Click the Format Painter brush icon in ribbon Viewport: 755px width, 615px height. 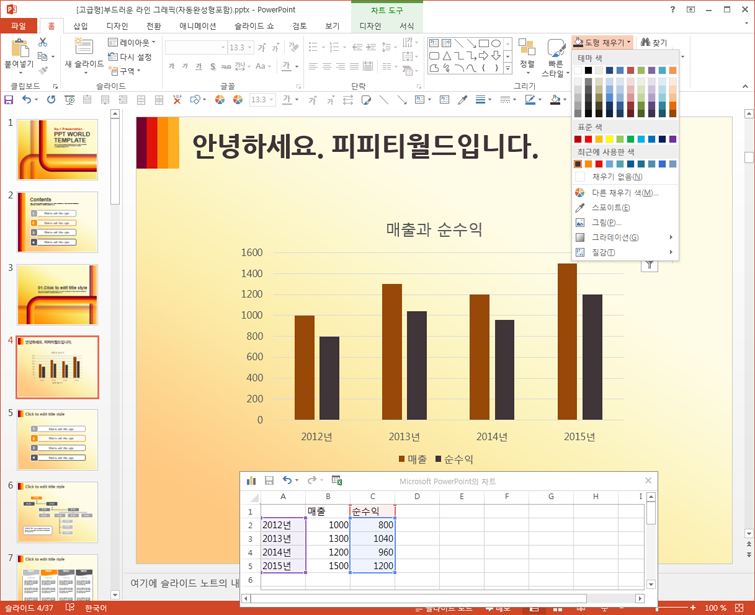click(43, 71)
